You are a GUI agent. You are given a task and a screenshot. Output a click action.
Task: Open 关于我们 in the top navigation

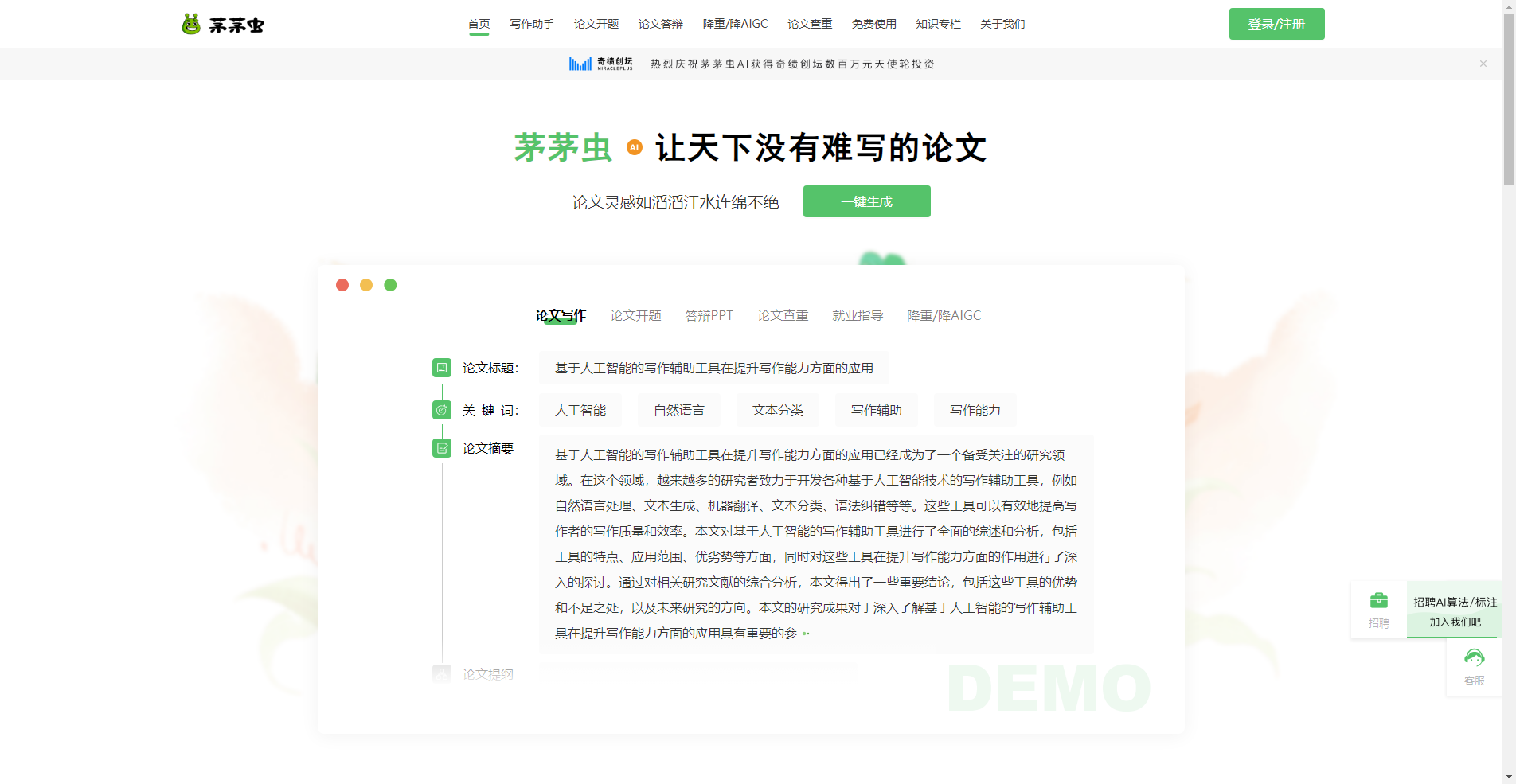tap(1002, 24)
